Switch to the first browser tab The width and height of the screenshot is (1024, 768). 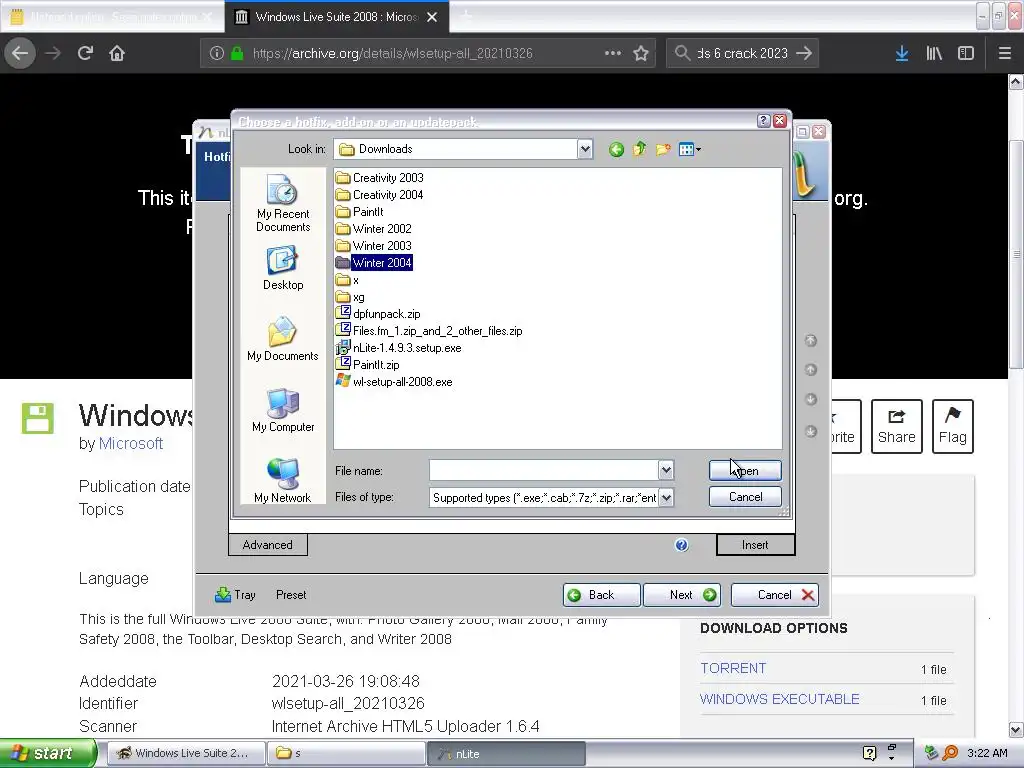(112, 17)
